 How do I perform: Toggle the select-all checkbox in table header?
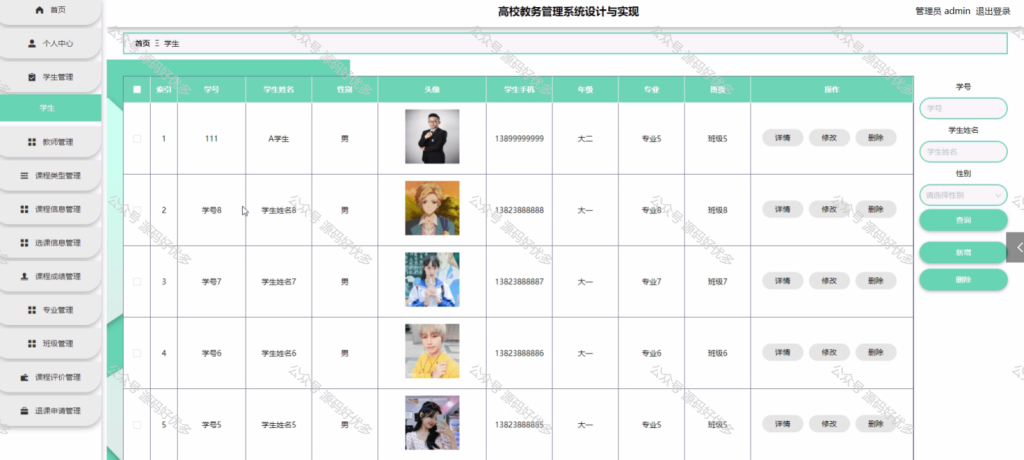pyautogui.click(x=137, y=90)
